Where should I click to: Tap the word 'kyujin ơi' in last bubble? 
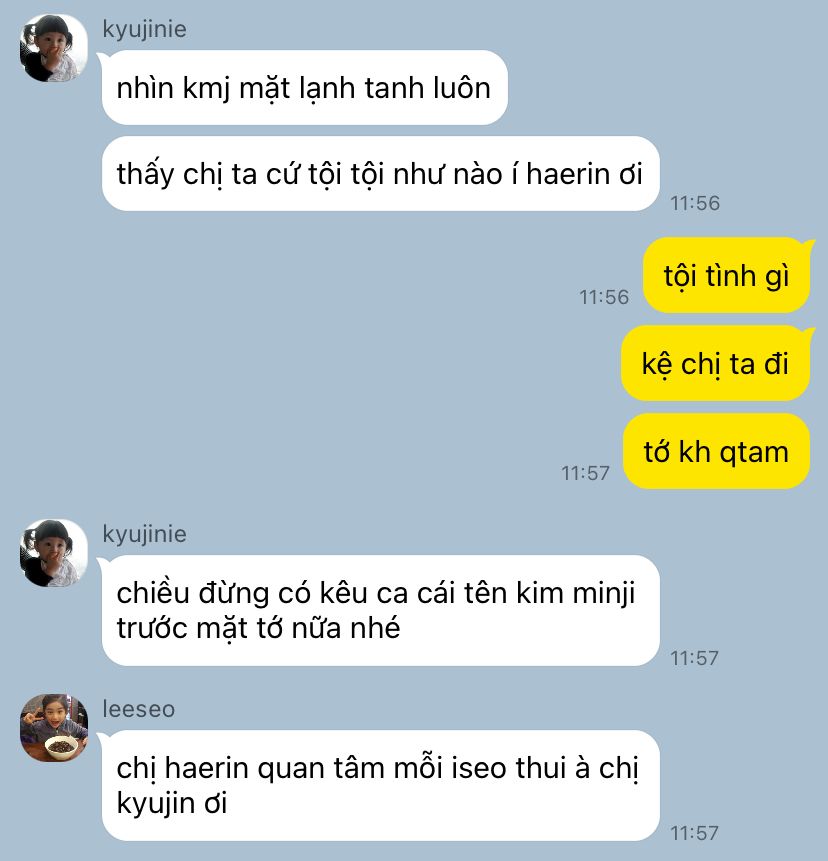point(172,804)
